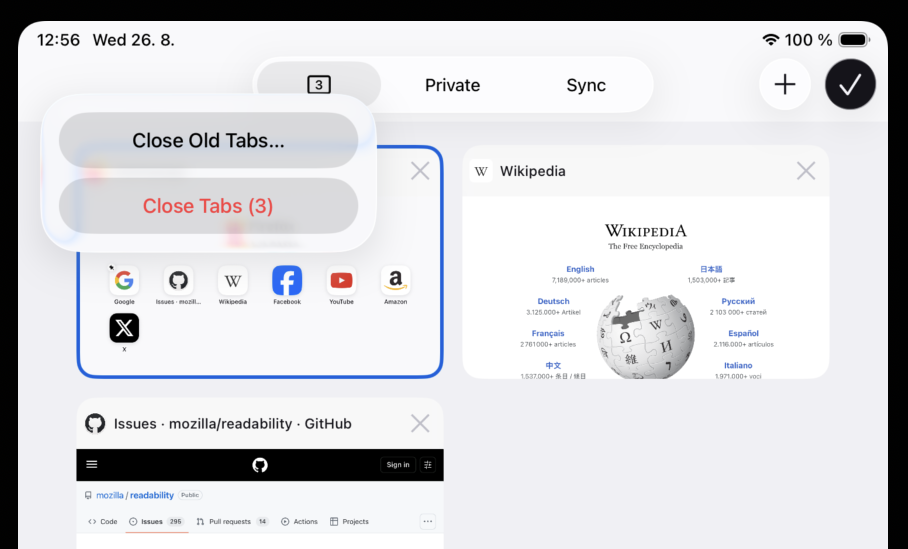Click the Public badge next to readability

pyautogui.click(x=190, y=495)
